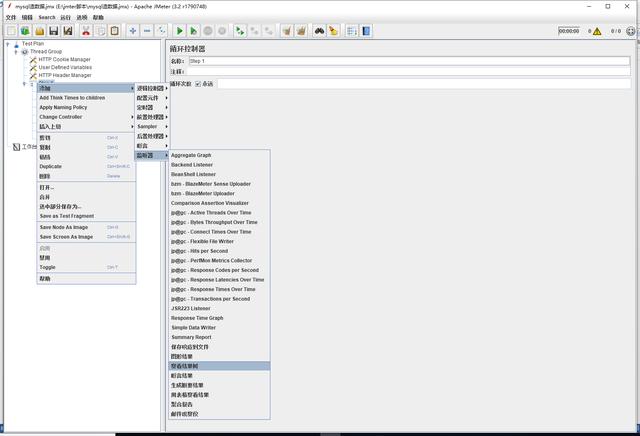The width and height of the screenshot is (640, 436).
Task: Click the green Start test button
Action: pos(180,31)
